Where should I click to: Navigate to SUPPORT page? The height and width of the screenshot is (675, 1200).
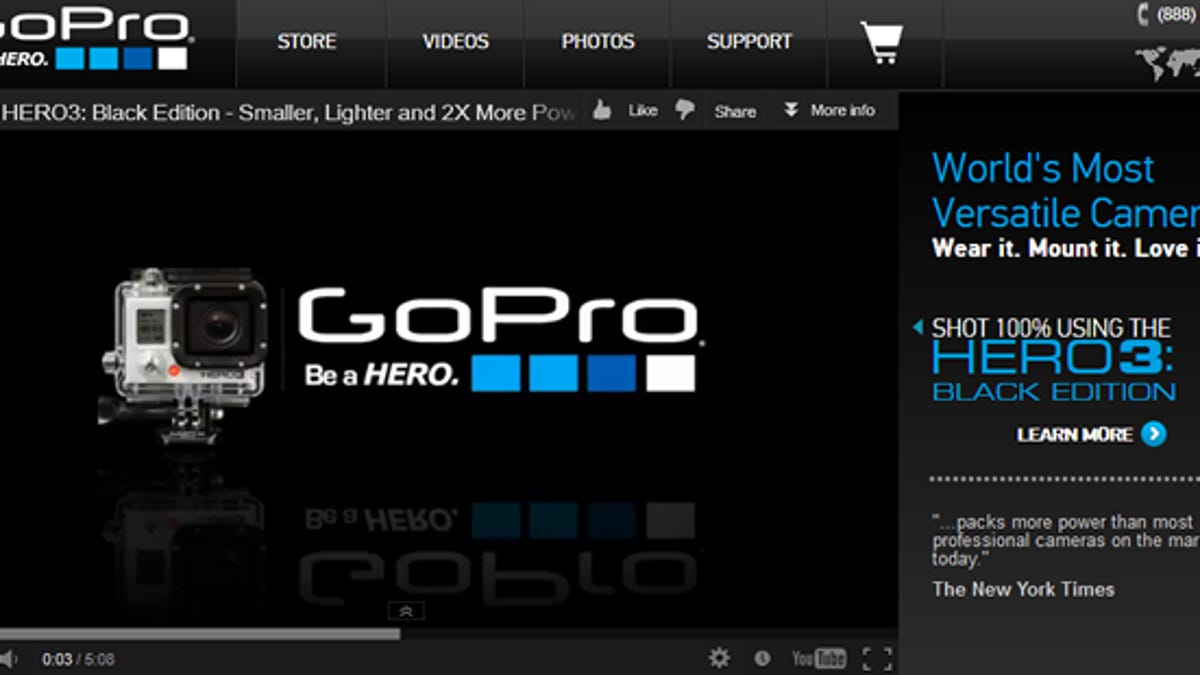tap(749, 42)
